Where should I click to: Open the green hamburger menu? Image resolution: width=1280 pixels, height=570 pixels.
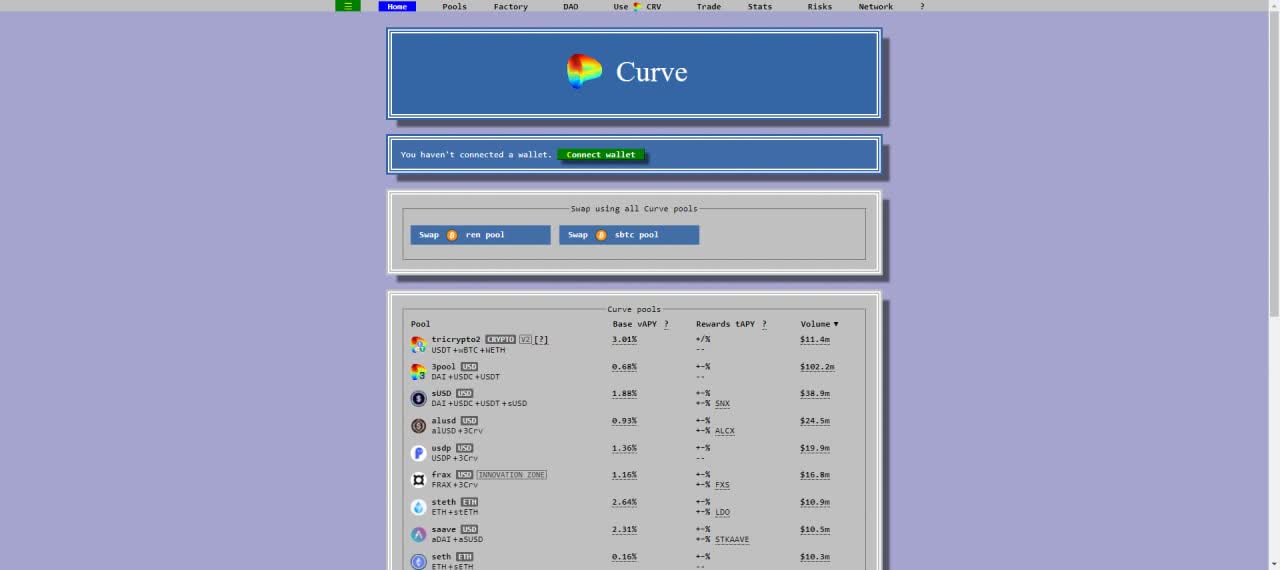347,6
